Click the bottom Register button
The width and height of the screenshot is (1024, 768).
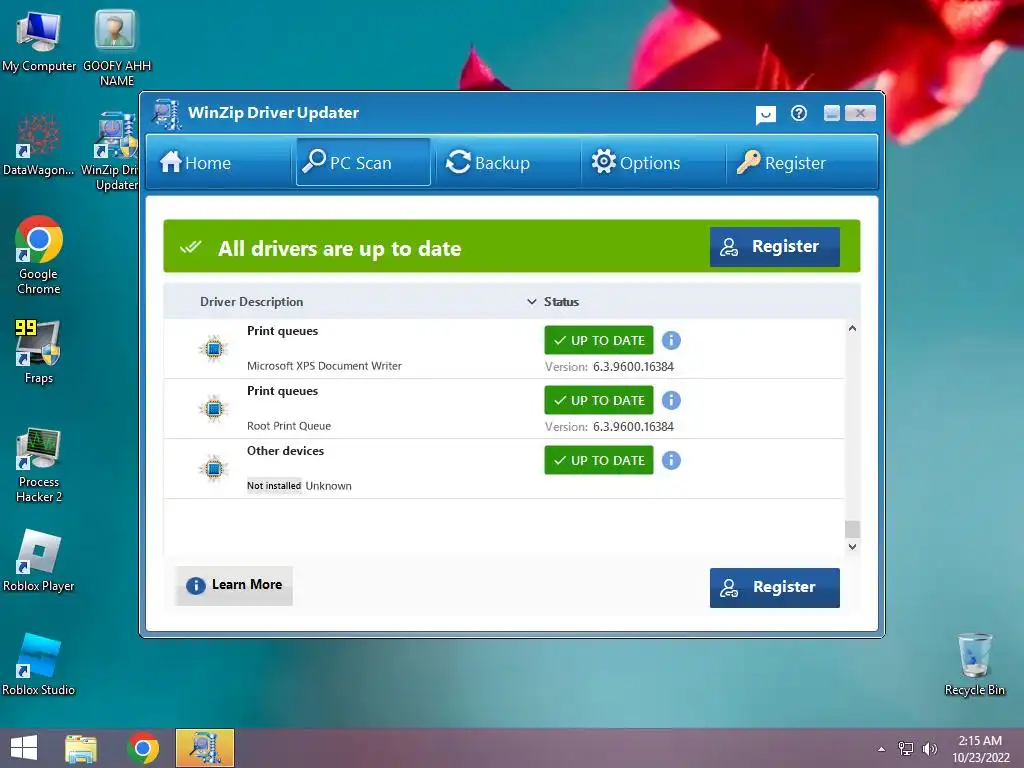pos(775,587)
